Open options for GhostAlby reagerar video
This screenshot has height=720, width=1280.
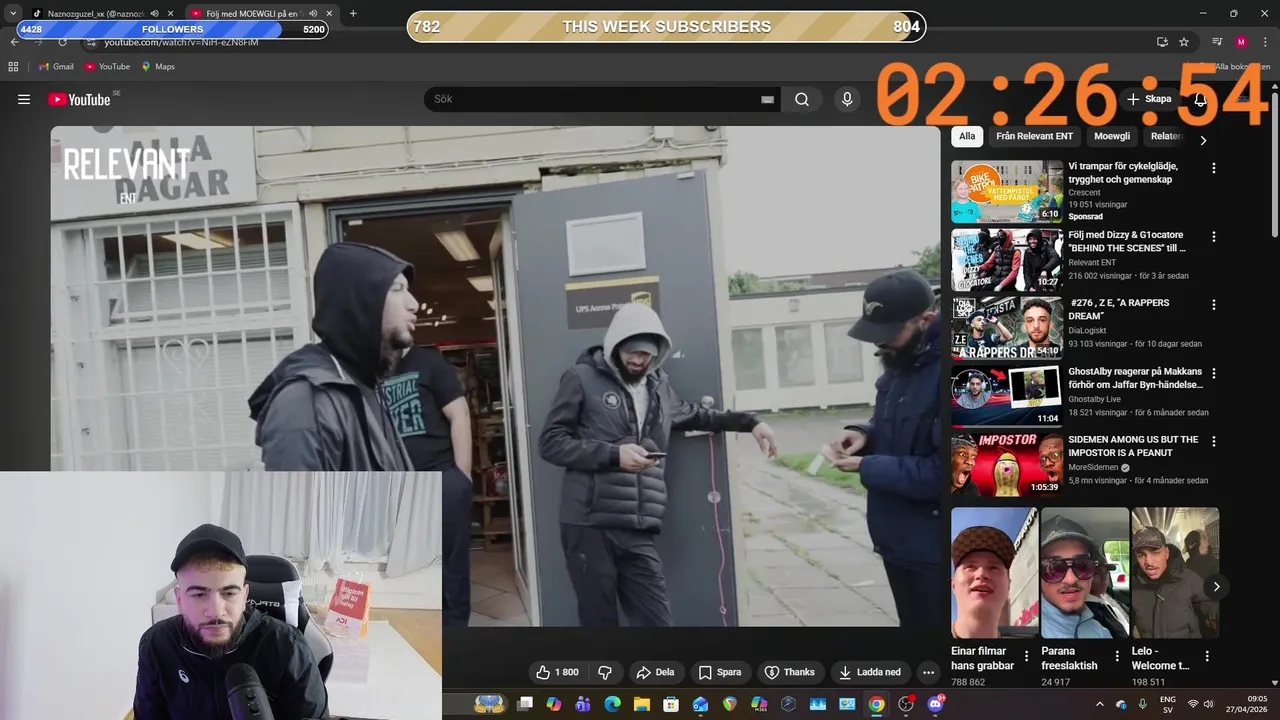click(x=1214, y=373)
